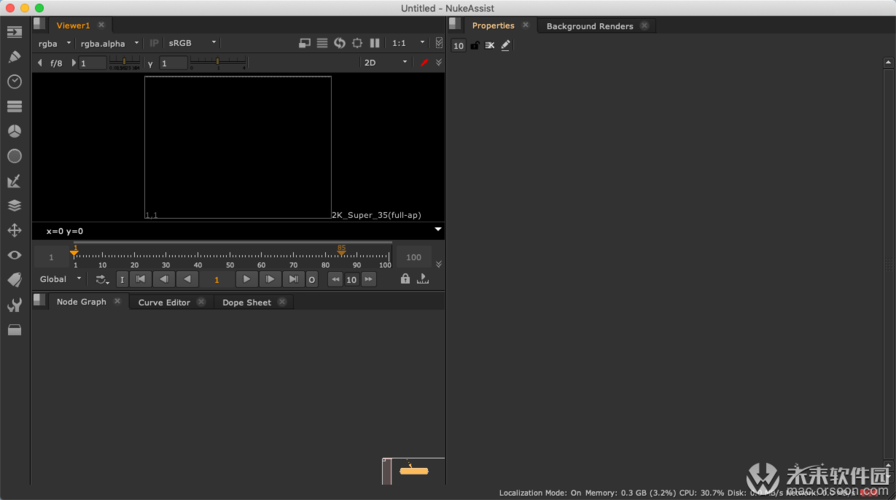This screenshot has width=896, height=500.
Task: Lock the timeline range with padlock
Action: point(405,279)
